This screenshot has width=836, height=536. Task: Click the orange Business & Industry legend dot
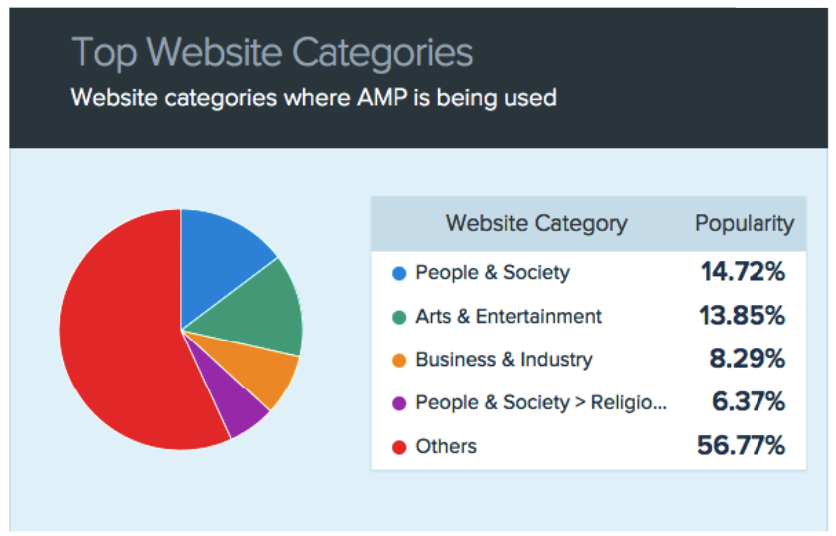point(399,361)
